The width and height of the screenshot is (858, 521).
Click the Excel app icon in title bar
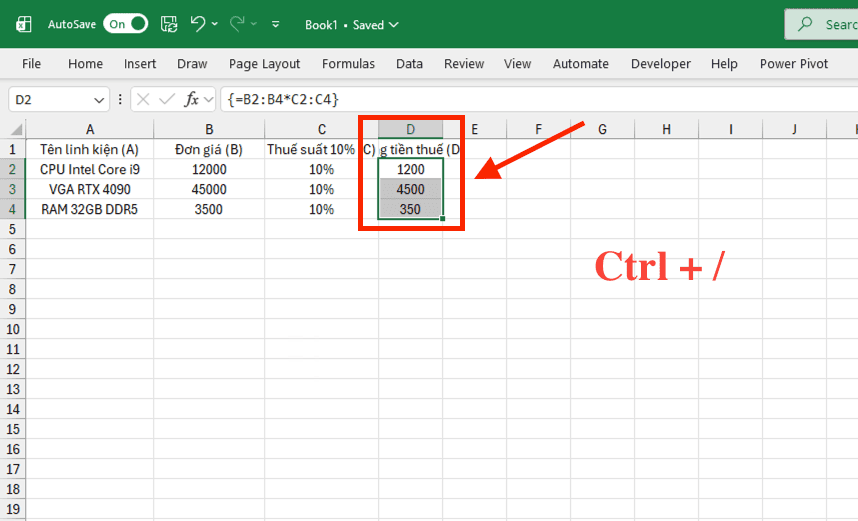24,24
